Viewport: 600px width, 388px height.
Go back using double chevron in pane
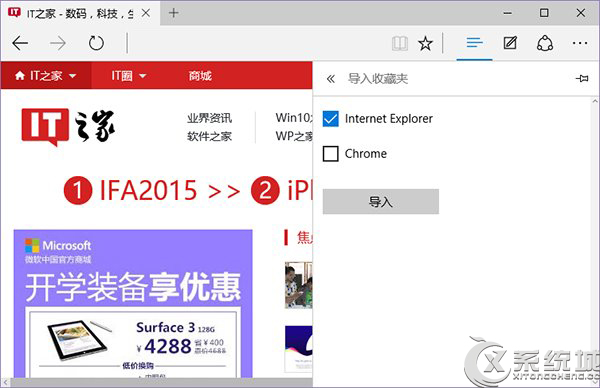point(331,79)
